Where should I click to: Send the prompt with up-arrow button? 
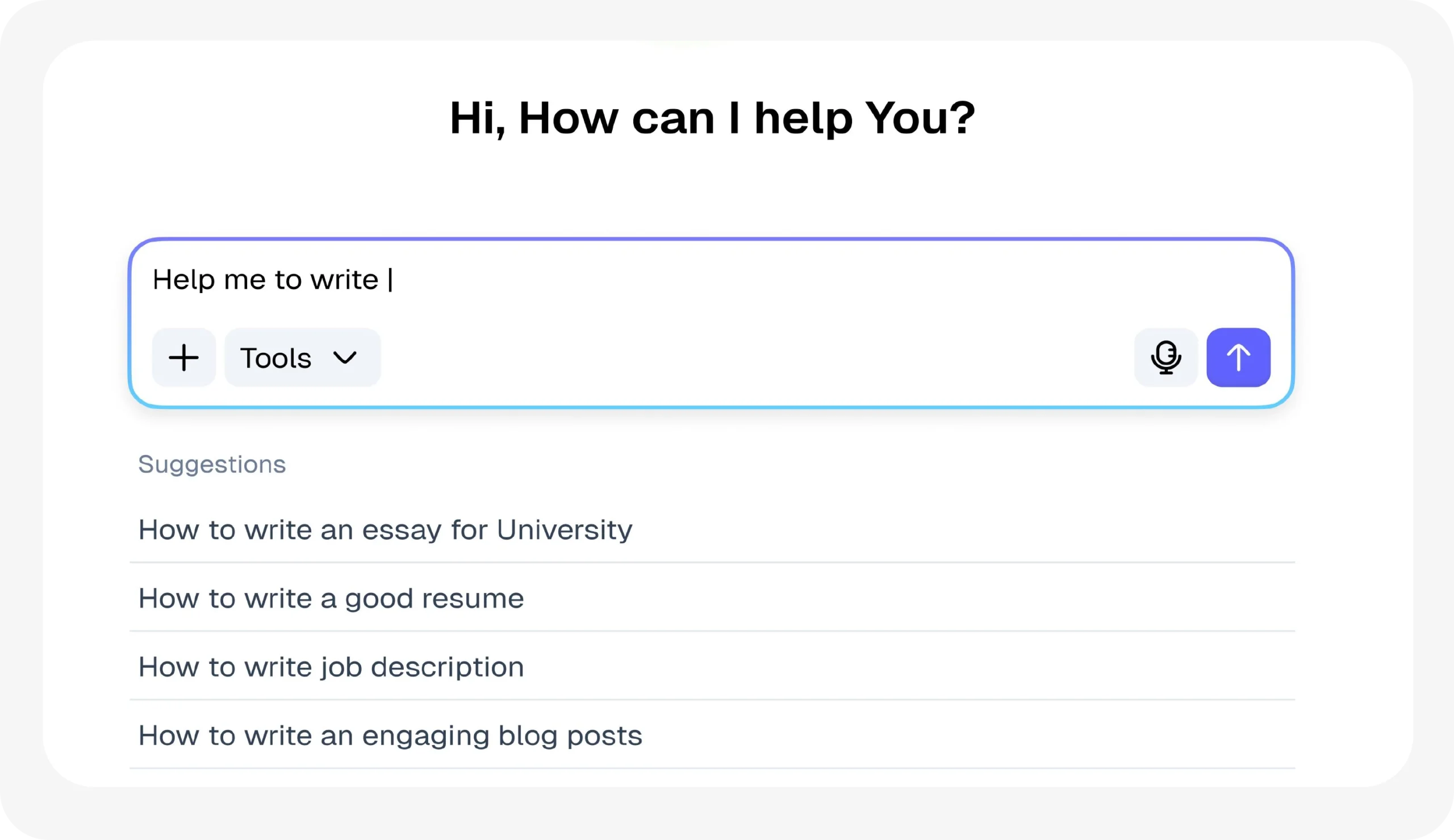pyautogui.click(x=1238, y=358)
